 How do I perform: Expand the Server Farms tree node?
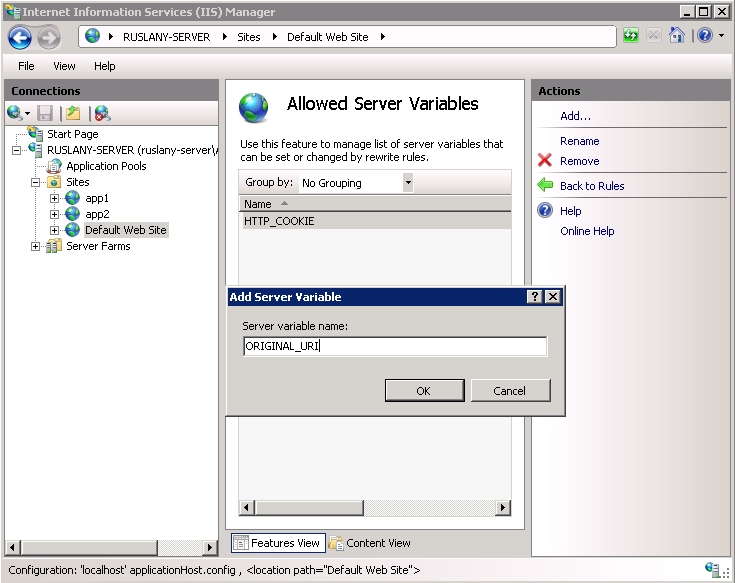(36, 246)
